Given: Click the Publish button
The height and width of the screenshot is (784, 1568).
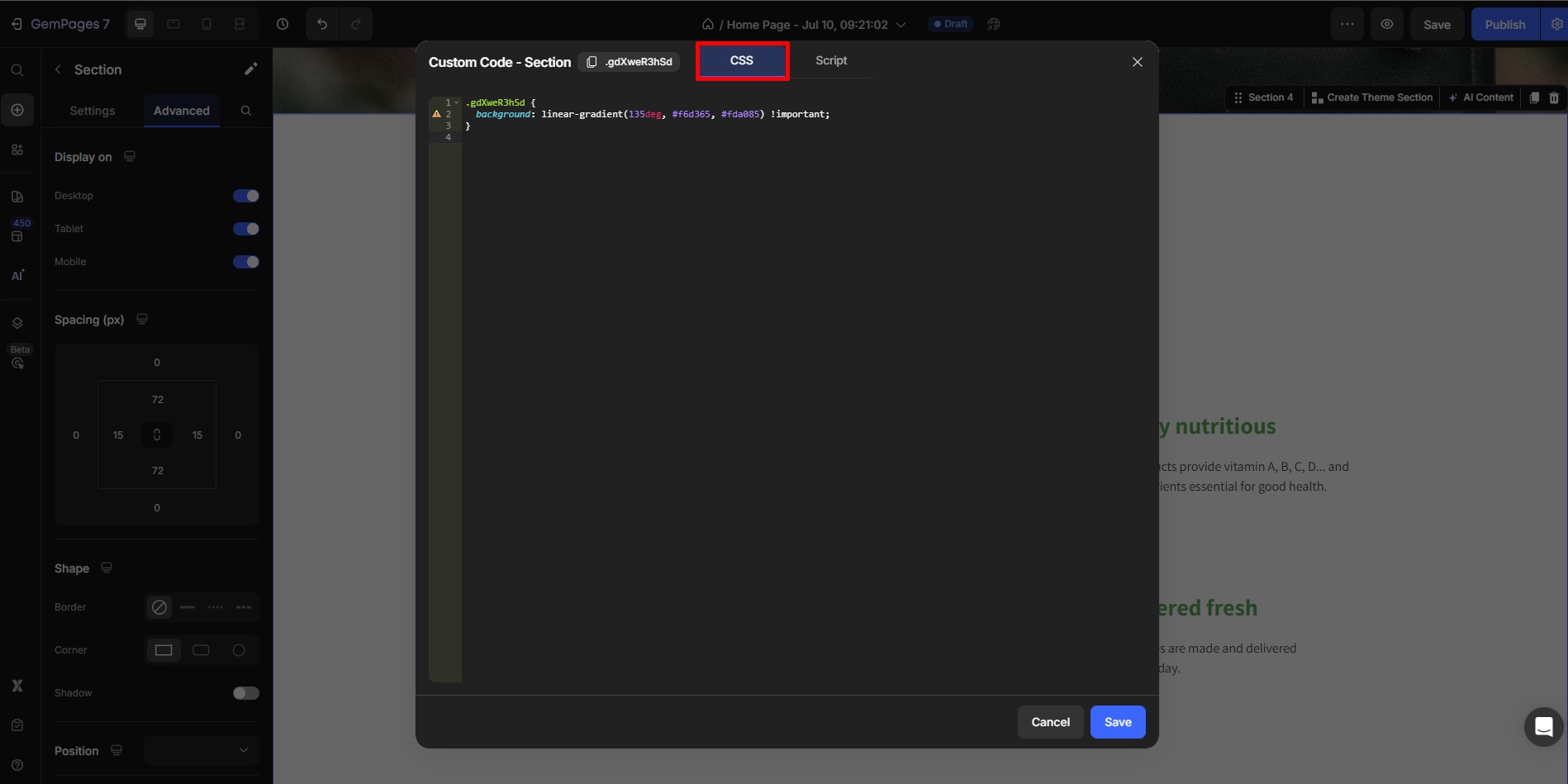Looking at the screenshot, I should (x=1504, y=23).
